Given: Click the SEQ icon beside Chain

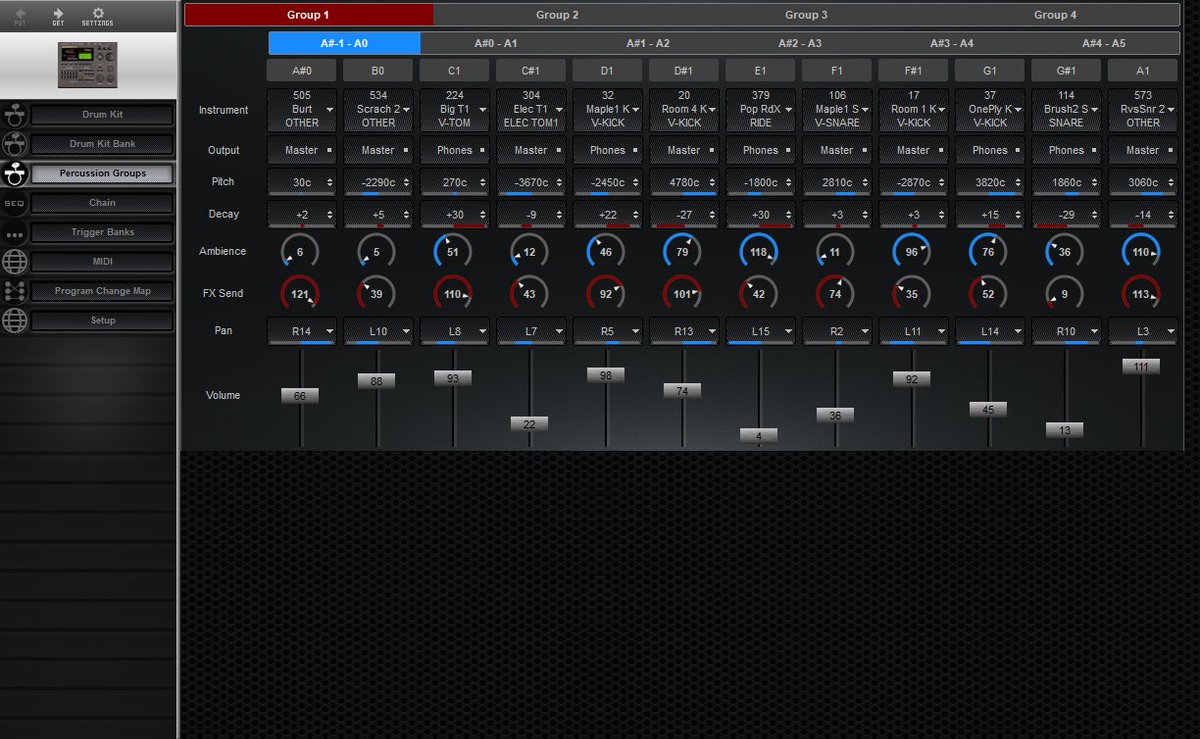Looking at the screenshot, I should point(14,203).
